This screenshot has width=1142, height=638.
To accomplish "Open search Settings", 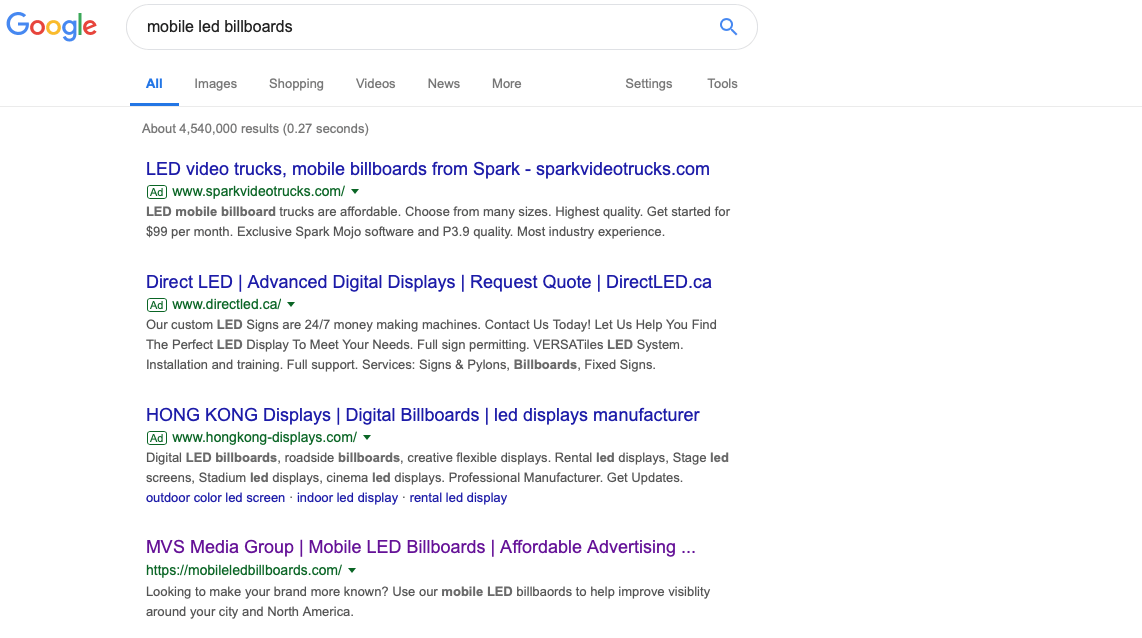I will point(648,84).
